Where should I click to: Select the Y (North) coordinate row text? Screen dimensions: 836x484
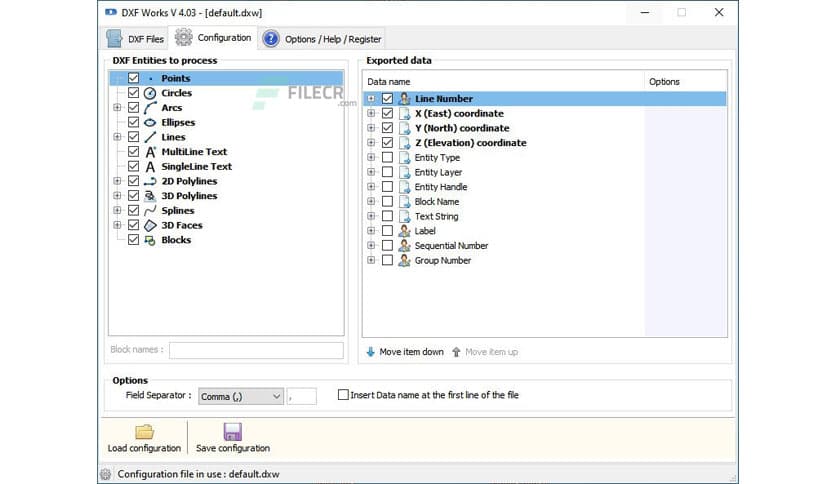[x=462, y=128]
